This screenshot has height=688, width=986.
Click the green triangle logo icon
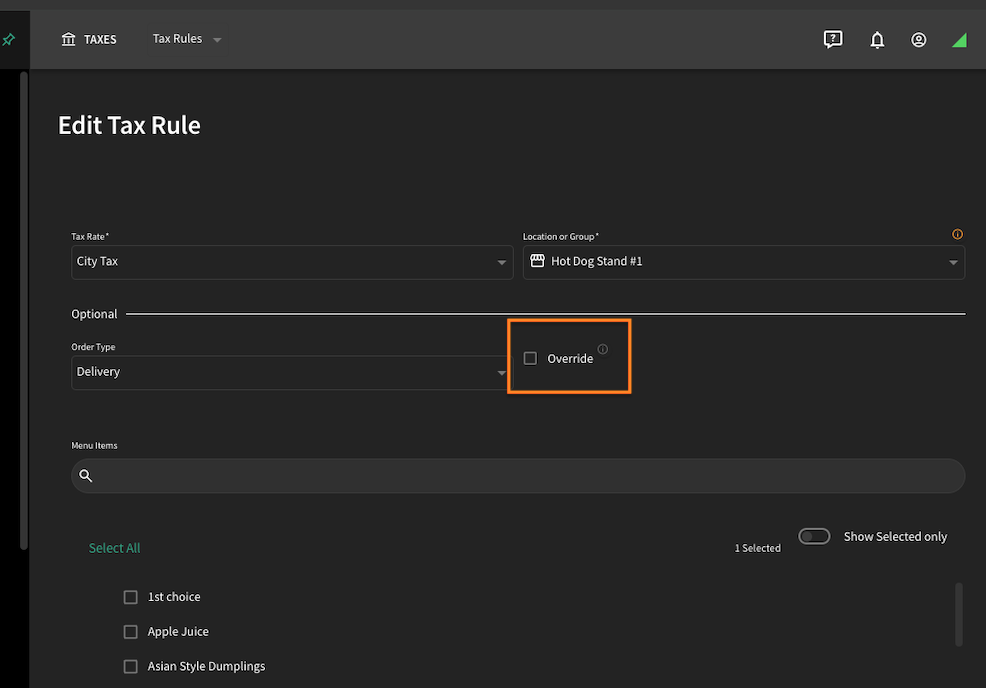click(x=960, y=40)
